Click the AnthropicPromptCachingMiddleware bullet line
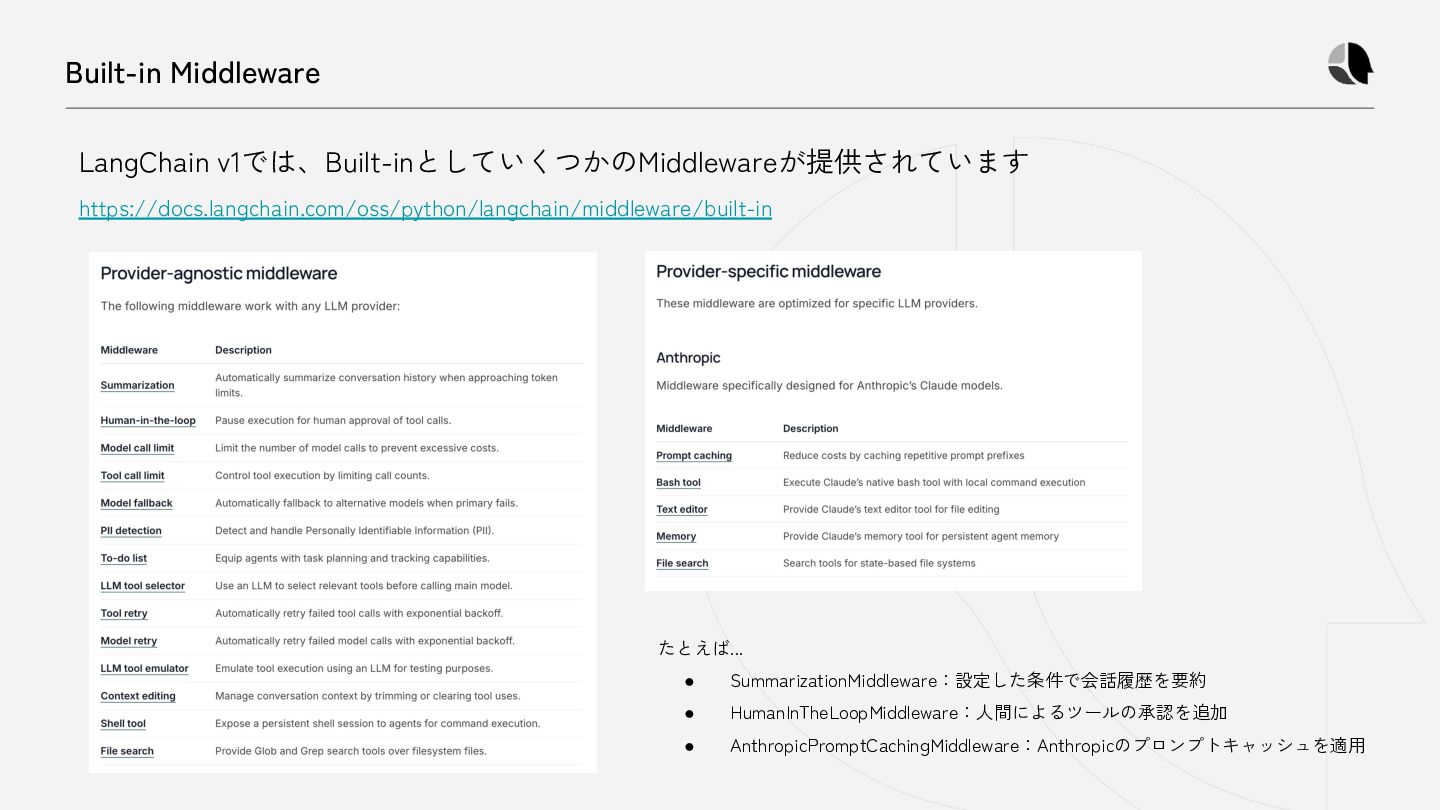The height and width of the screenshot is (810, 1440). click(1047, 745)
